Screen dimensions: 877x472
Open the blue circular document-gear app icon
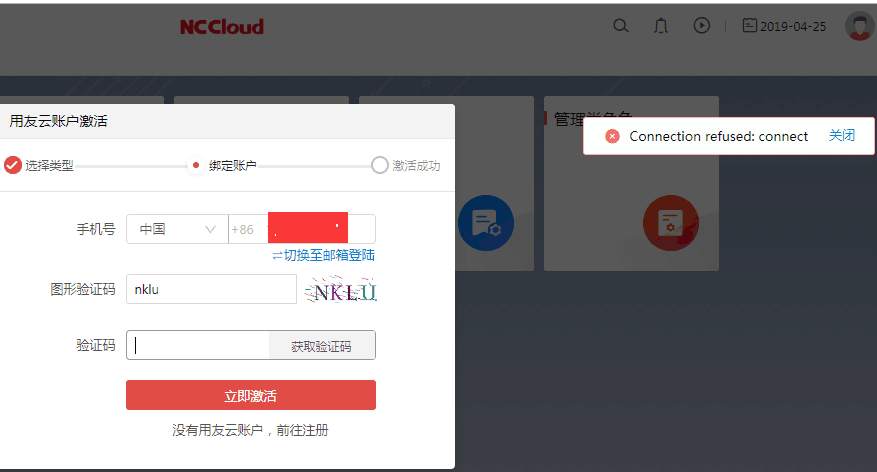(485, 223)
